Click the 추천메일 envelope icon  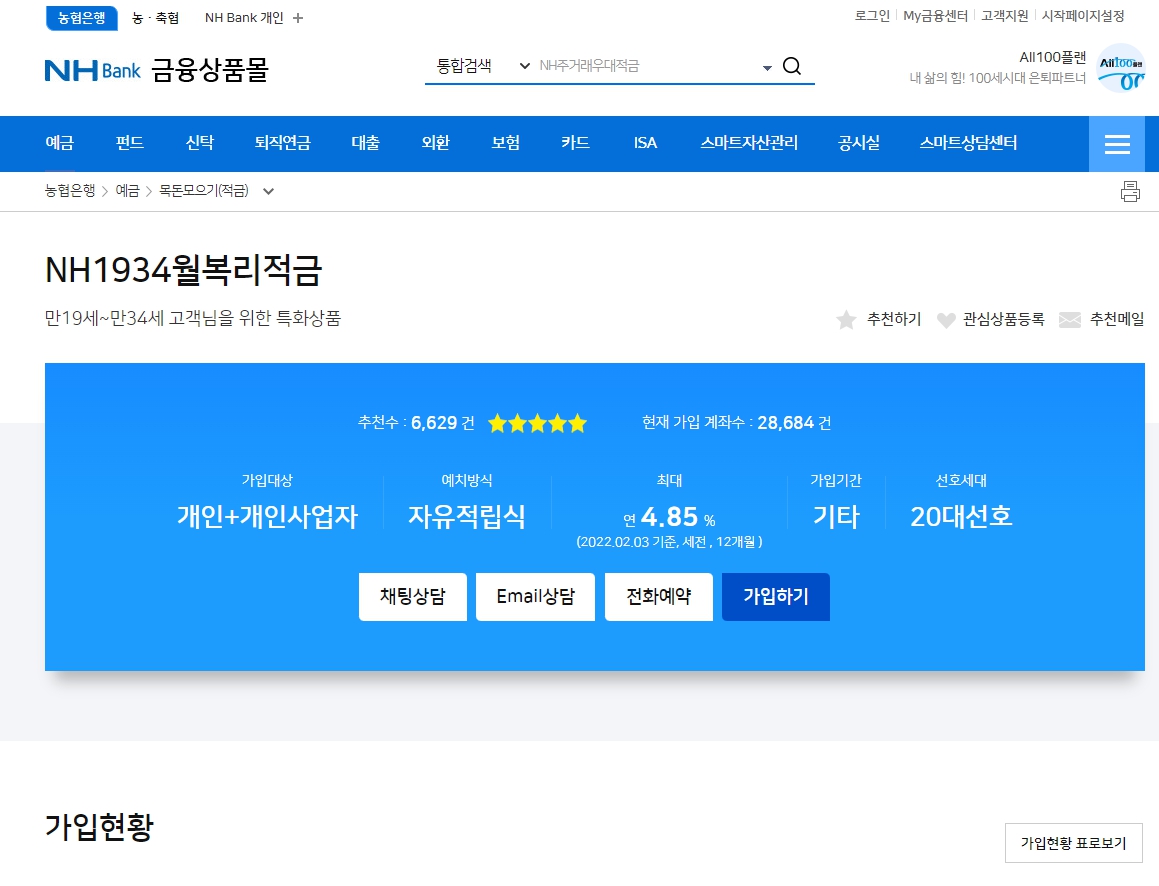tap(1070, 319)
